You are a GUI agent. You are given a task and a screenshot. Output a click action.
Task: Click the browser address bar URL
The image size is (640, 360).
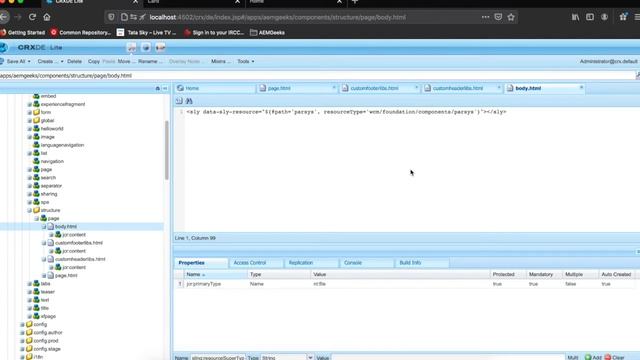[x=278, y=17]
